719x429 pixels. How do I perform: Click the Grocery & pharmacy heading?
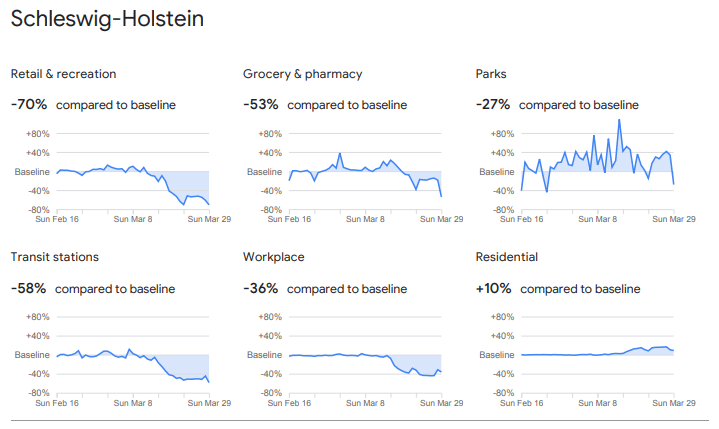point(302,74)
